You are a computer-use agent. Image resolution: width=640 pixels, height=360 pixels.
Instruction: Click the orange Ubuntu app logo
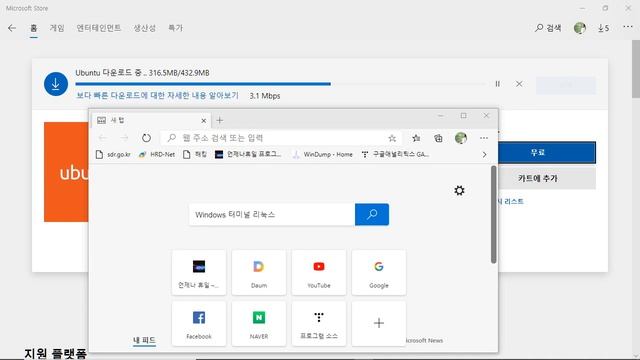click(66, 172)
